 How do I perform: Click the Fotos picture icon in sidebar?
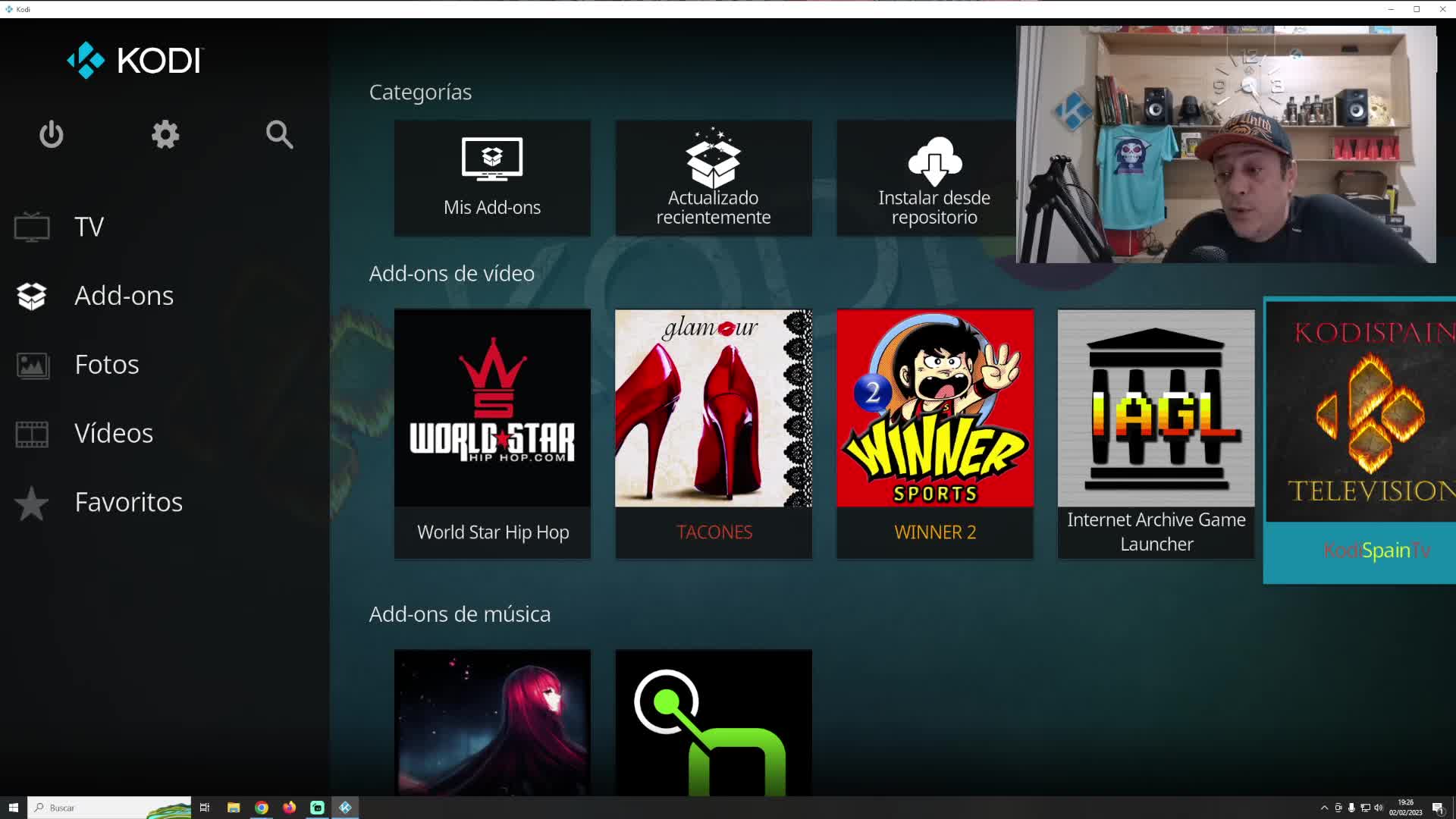[x=32, y=365]
